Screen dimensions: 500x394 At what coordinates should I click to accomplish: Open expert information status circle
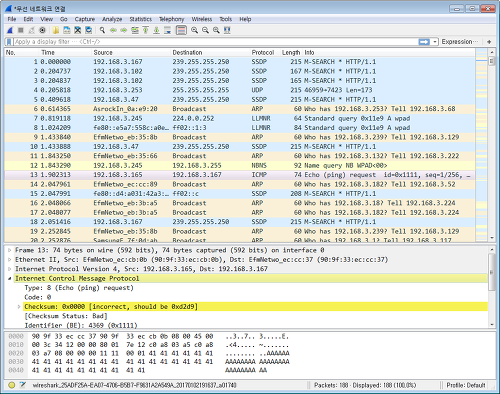click(x=12, y=385)
